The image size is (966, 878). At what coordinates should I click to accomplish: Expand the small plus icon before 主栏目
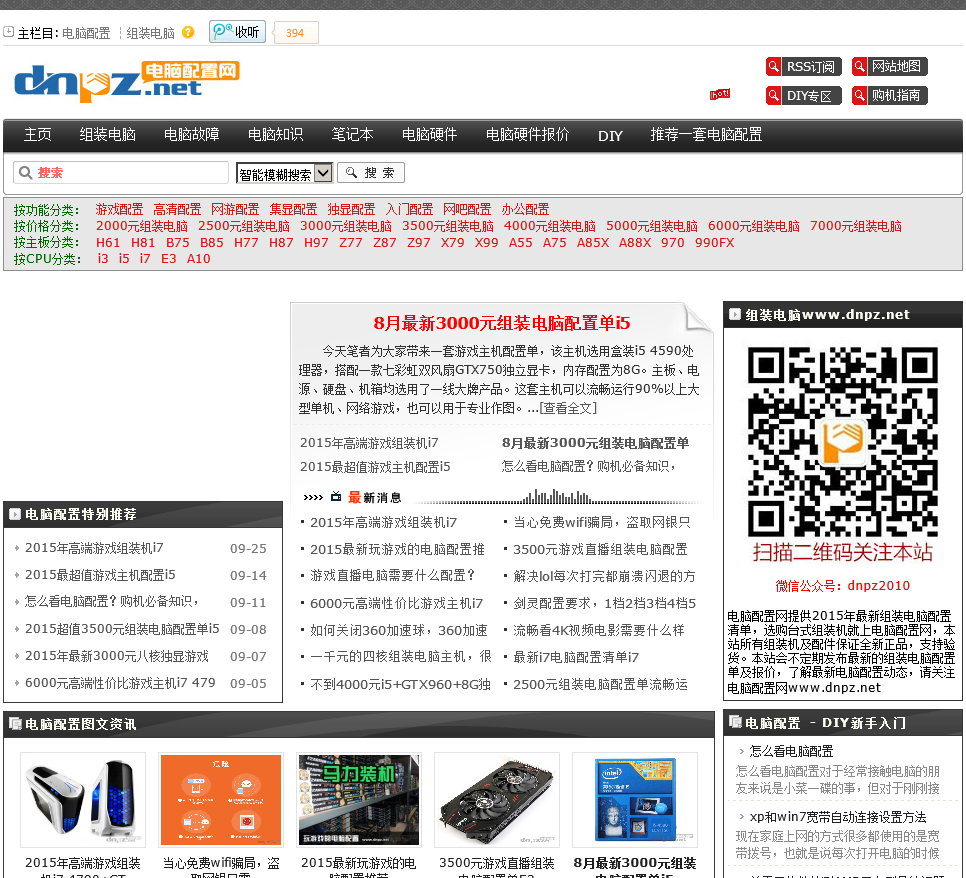pos(9,31)
